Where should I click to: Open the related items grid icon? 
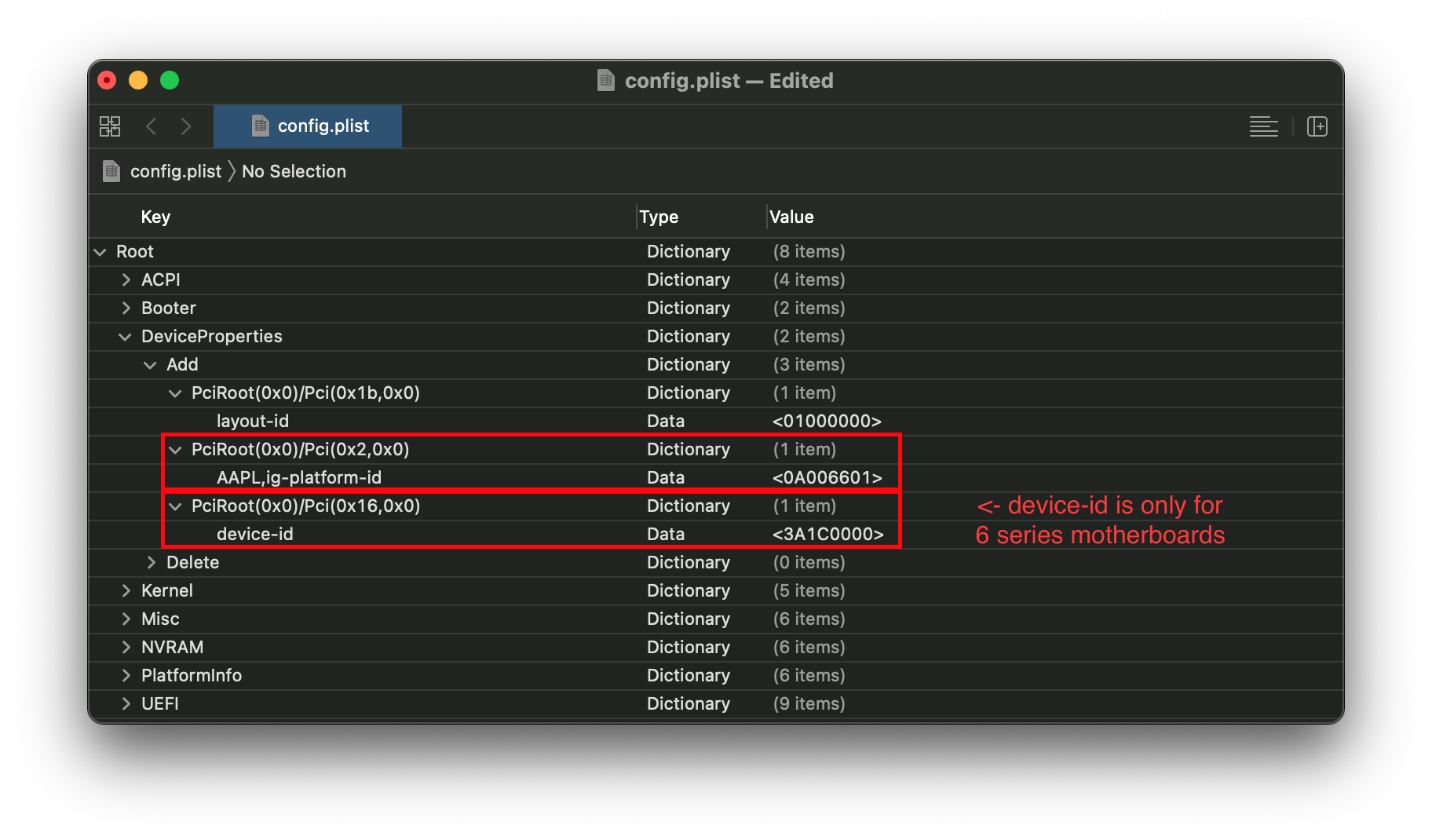pyautogui.click(x=110, y=126)
